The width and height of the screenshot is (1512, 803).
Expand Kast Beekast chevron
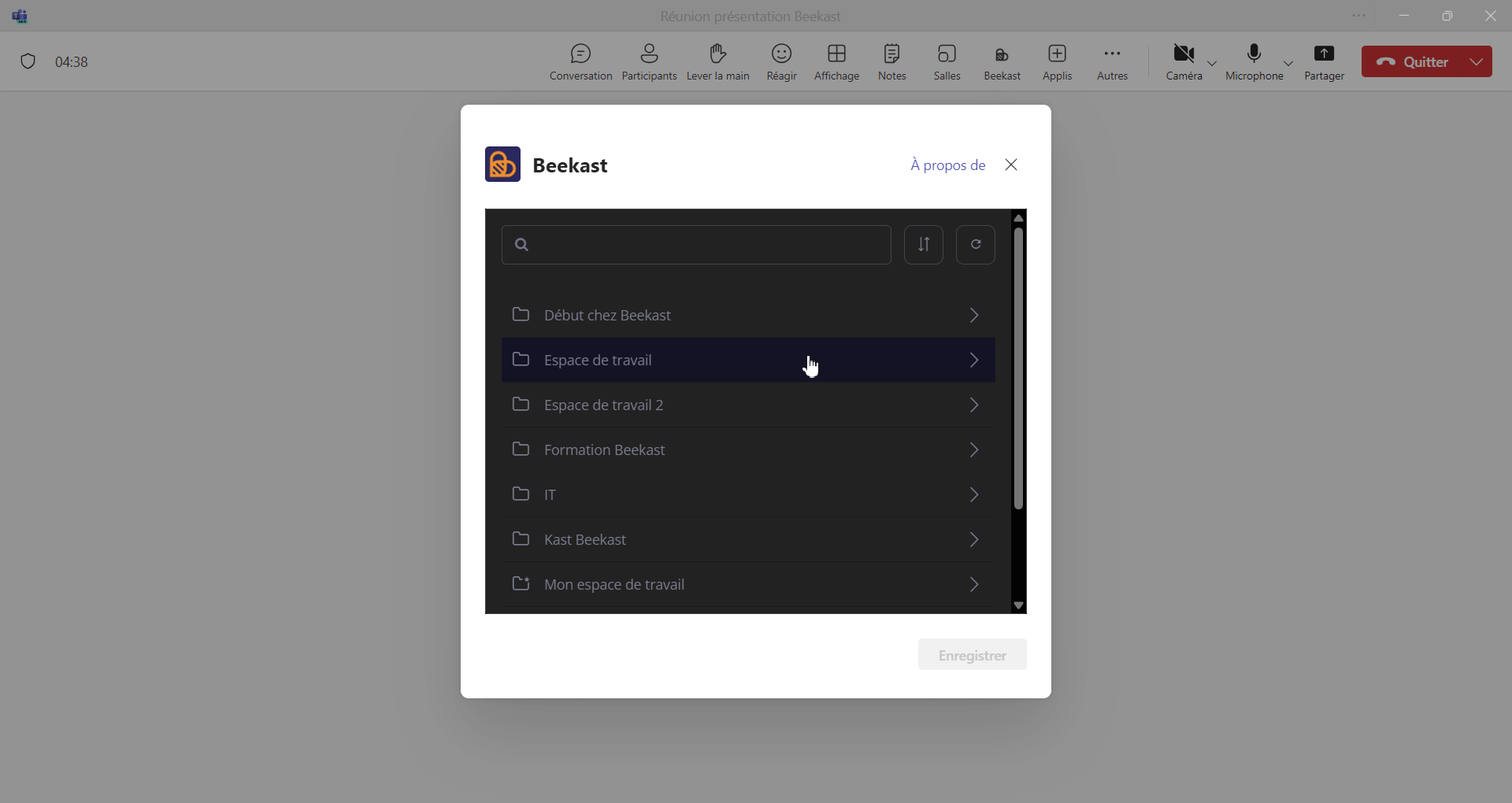pyautogui.click(x=975, y=540)
